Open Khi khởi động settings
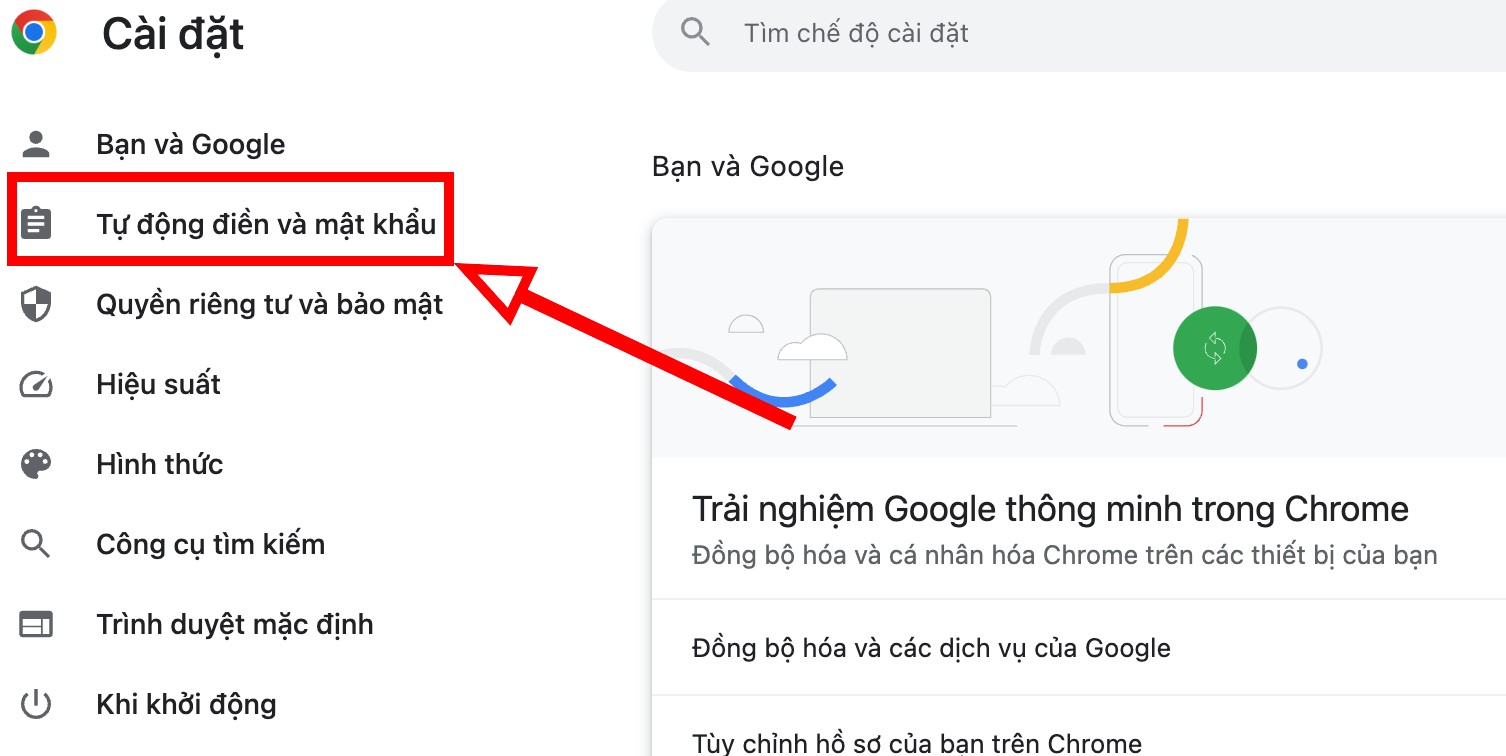The width and height of the screenshot is (1506, 756). click(x=186, y=704)
